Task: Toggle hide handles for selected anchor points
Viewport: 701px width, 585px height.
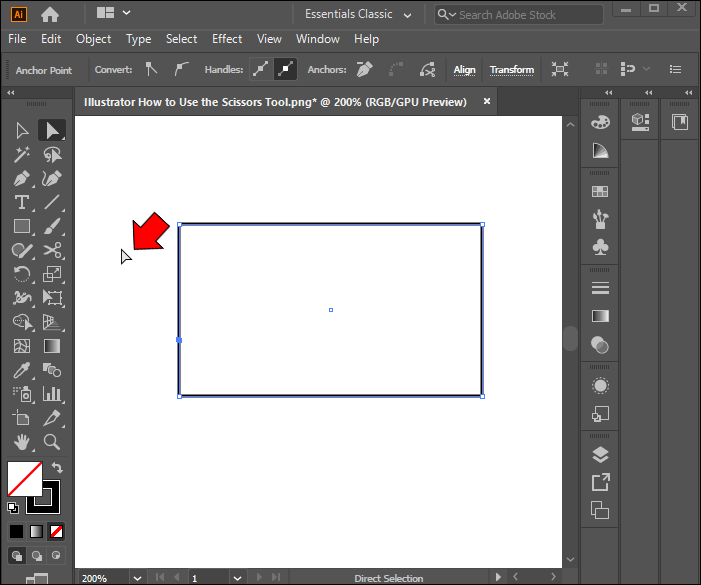Action: 285,70
